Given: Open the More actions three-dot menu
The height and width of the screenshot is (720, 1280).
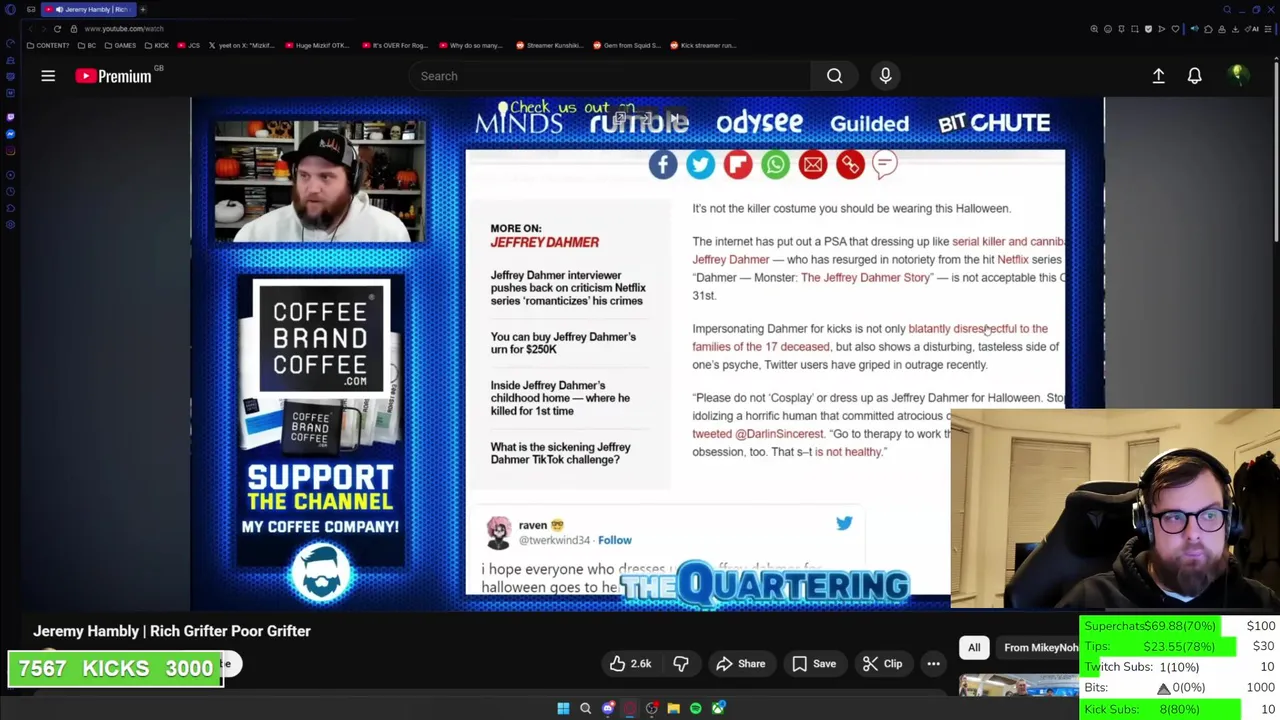Looking at the screenshot, I should [x=933, y=664].
